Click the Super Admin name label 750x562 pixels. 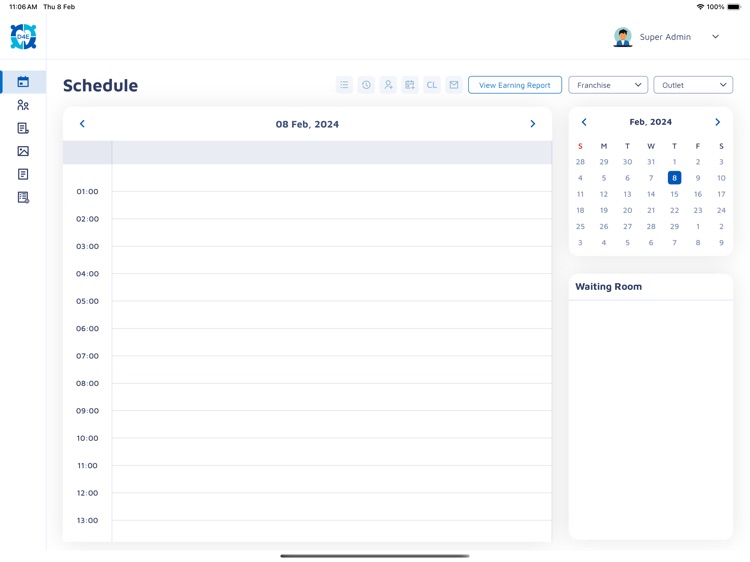[665, 37]
